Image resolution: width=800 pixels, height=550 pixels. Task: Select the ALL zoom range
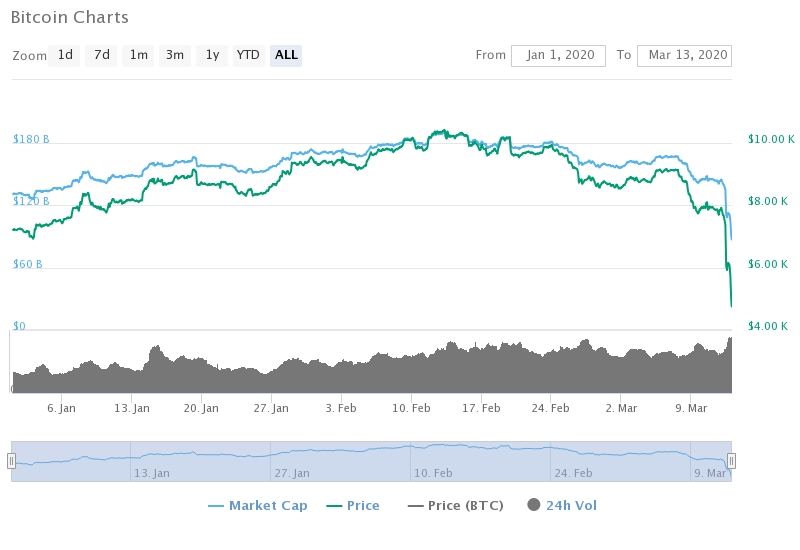(x=286, y=55)
